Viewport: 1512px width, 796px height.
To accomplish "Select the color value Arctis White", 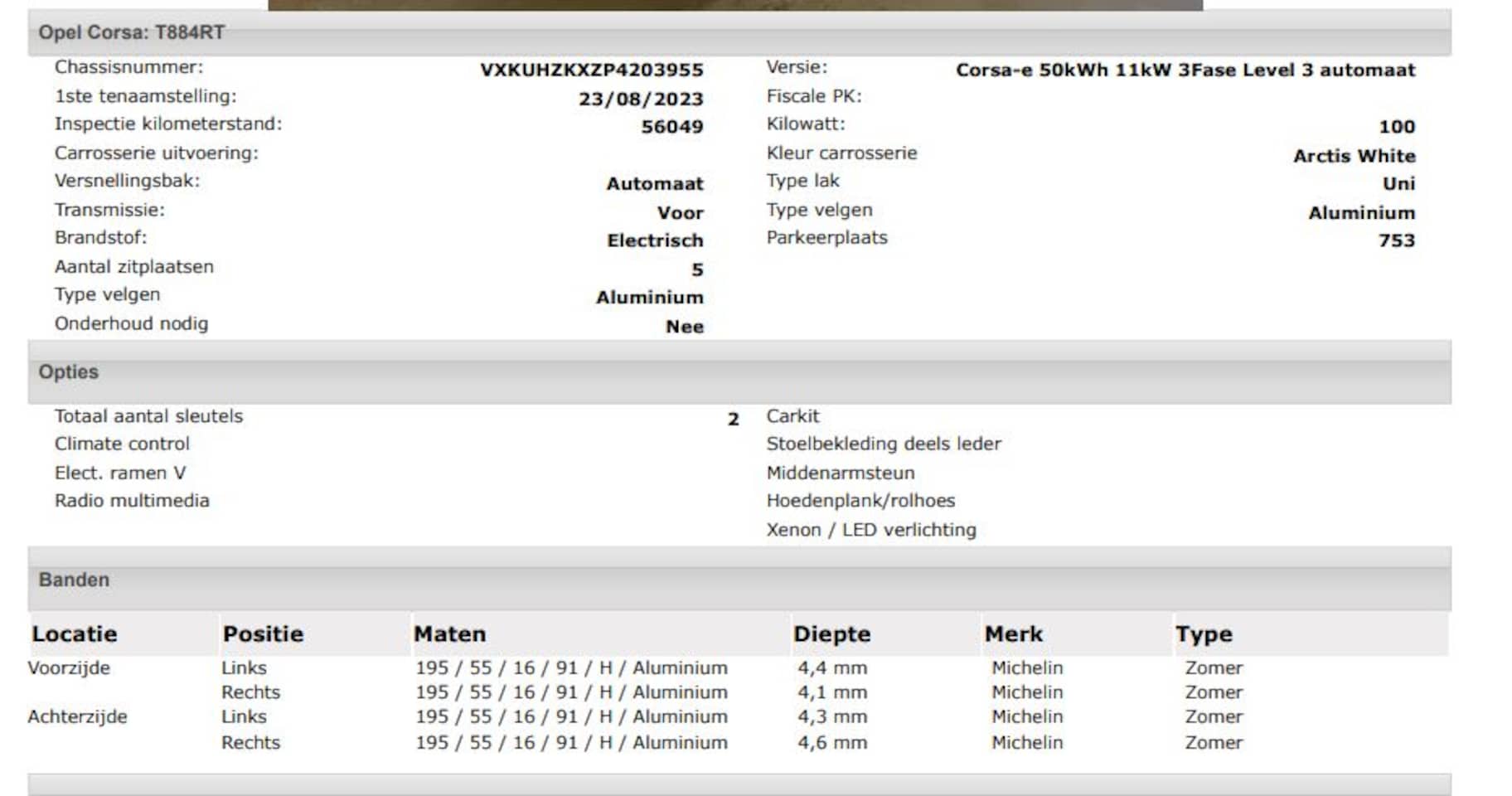I will click(x=1354, y=156).
